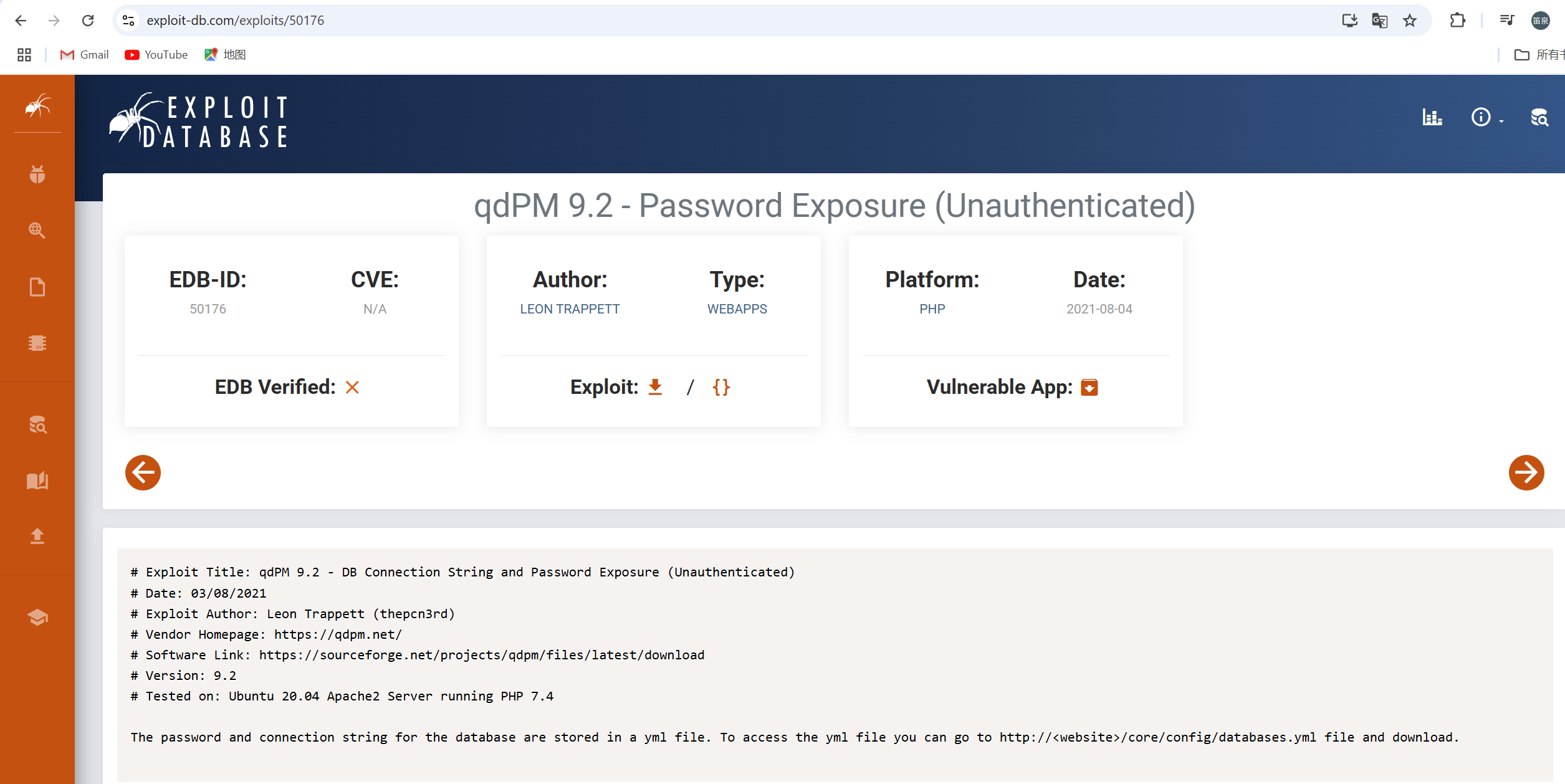The image size is (1565, 784).
Task: Open search database icon in header
Action: point(1539,117)
